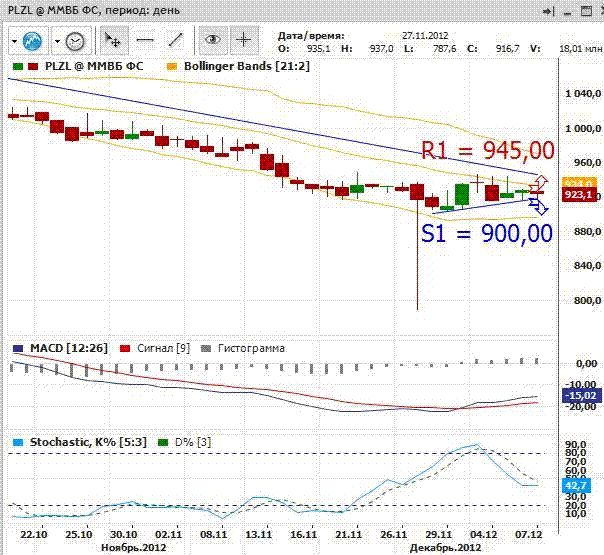The image size is (604, 555).
Task: Click Гистограмма legend label
Action: [252, 348]
